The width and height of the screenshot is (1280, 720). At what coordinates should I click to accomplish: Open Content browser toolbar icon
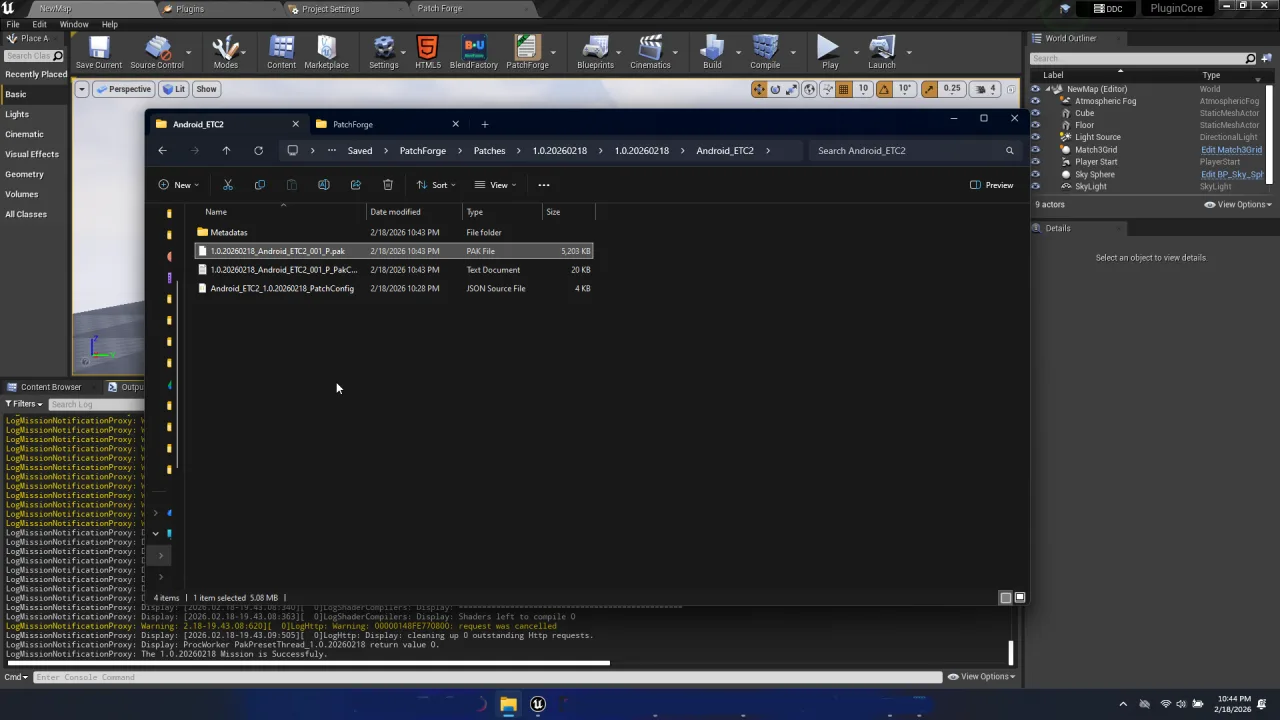coord(281,52)
